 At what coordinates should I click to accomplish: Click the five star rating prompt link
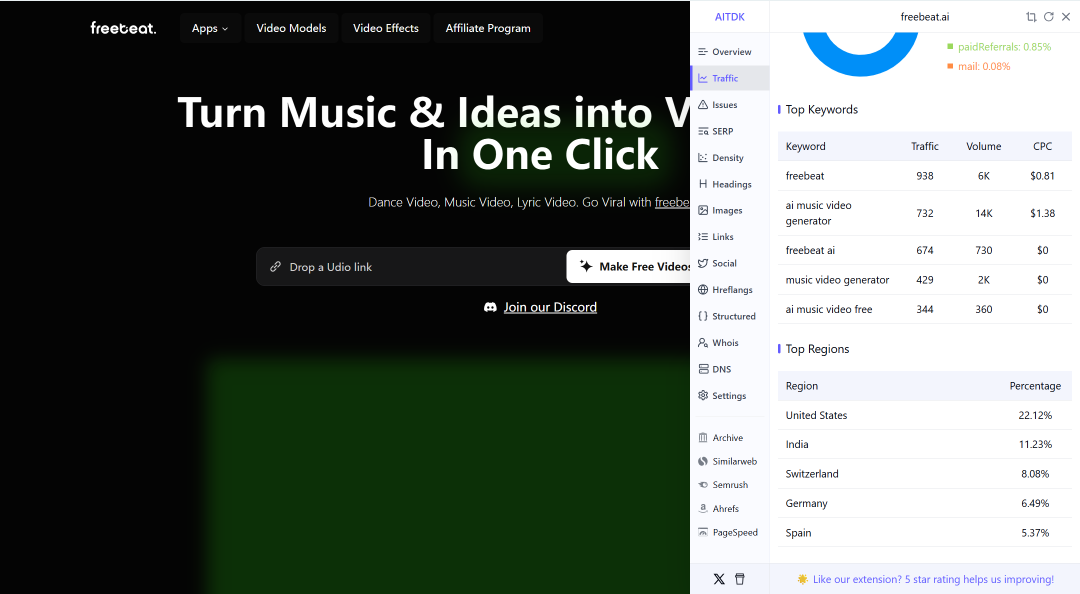pos(933,580)
